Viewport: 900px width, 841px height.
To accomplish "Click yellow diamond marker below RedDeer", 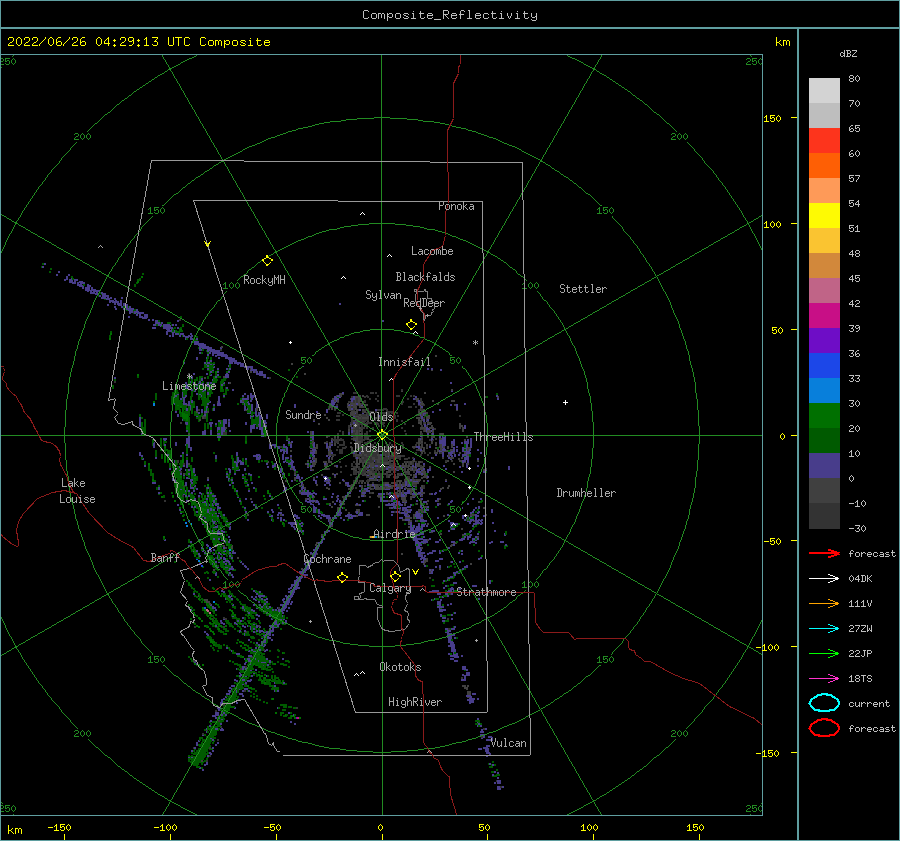I will pos(412,325).
